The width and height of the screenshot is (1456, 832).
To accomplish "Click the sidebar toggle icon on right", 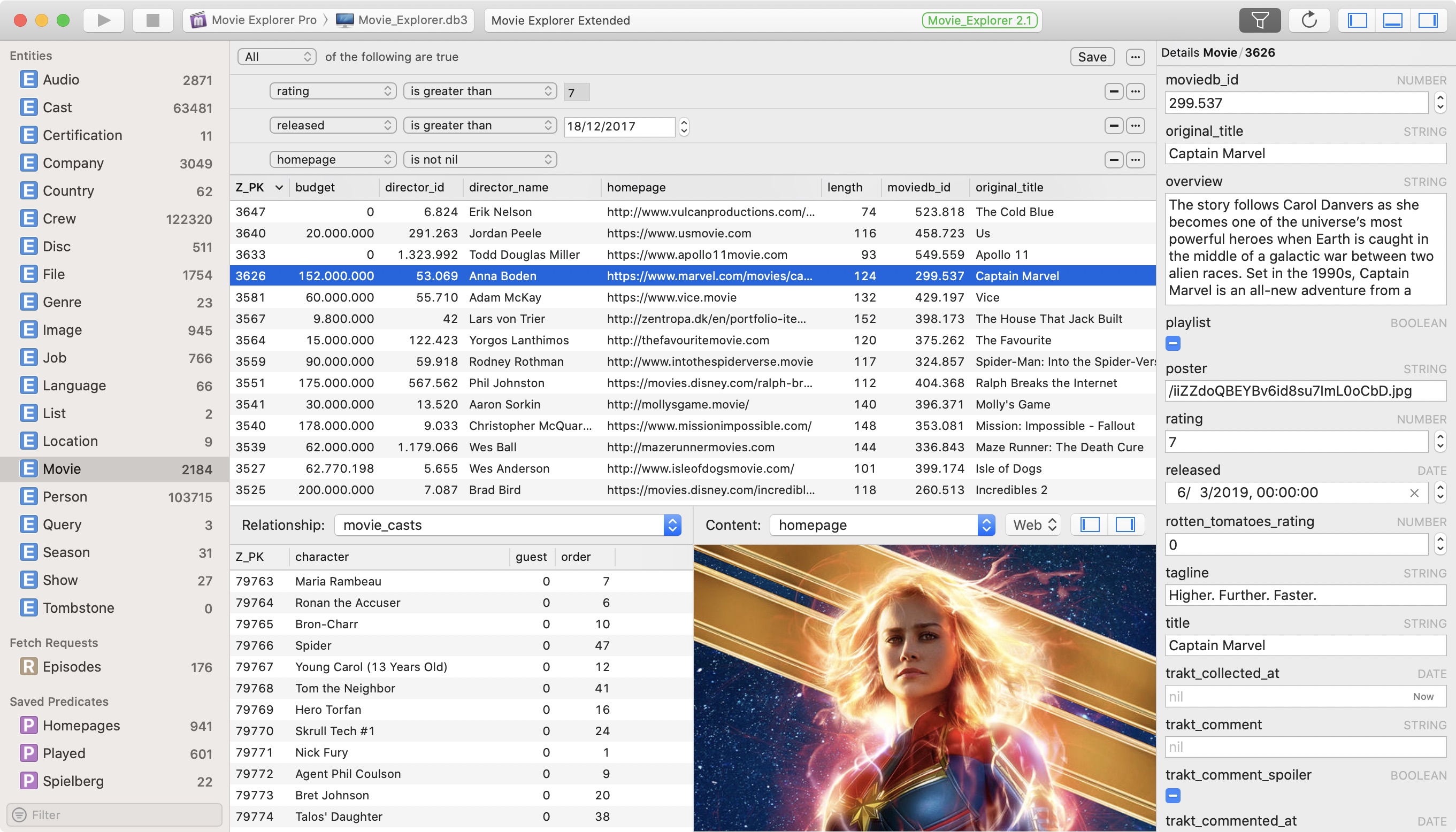I will 1430,19.
